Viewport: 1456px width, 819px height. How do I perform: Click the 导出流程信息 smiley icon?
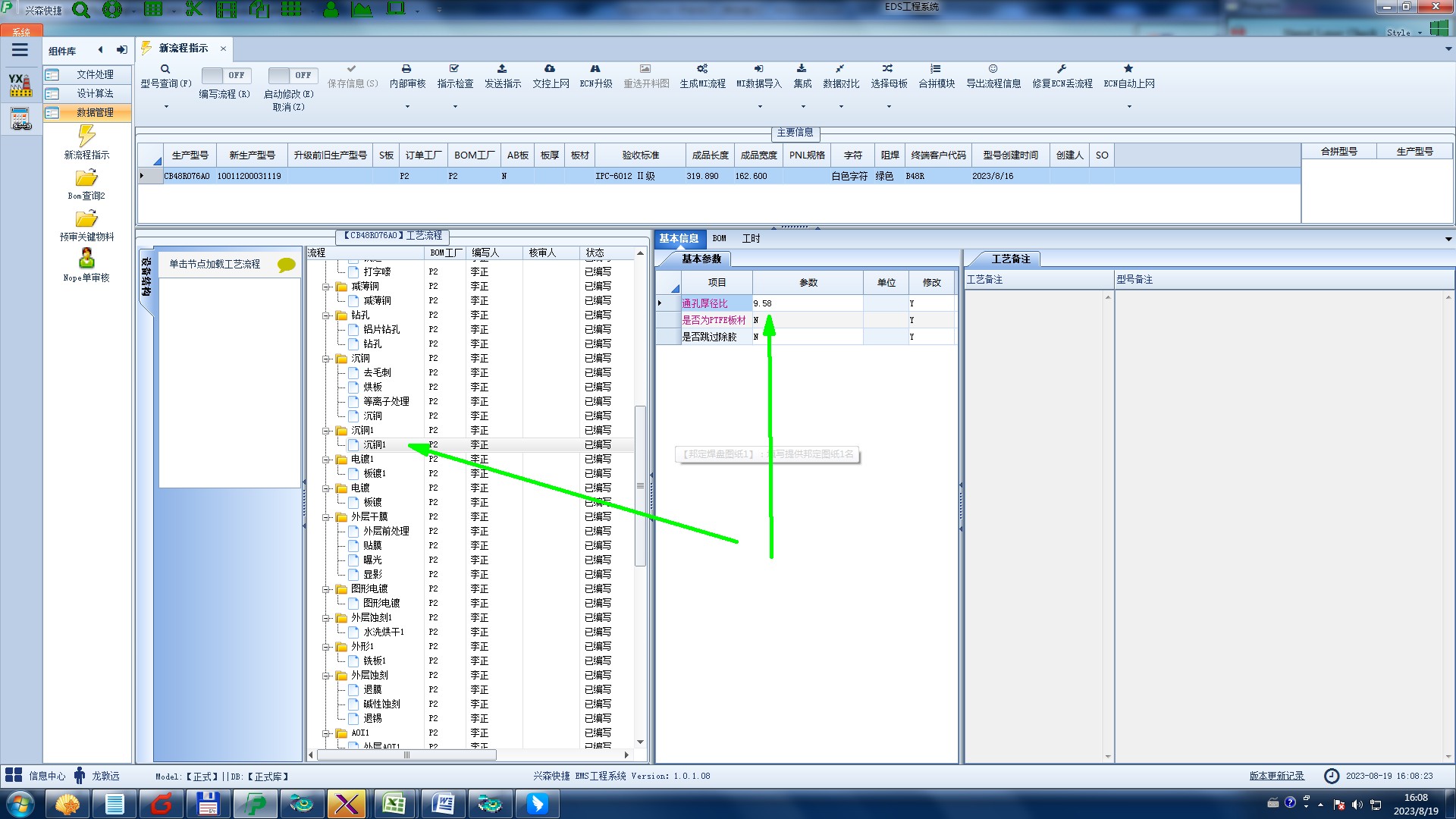tap(993, 69)
